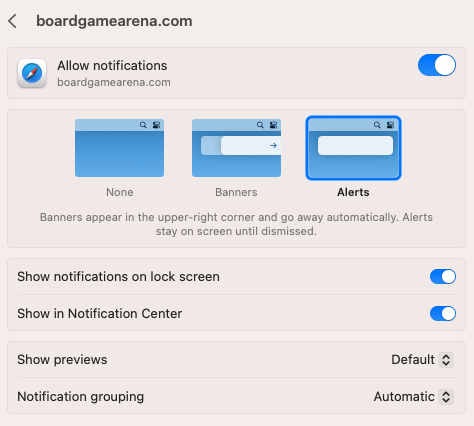Open the Show previews Default dropdown
Viewport: 474px width, 426px height.
(422, 360)
